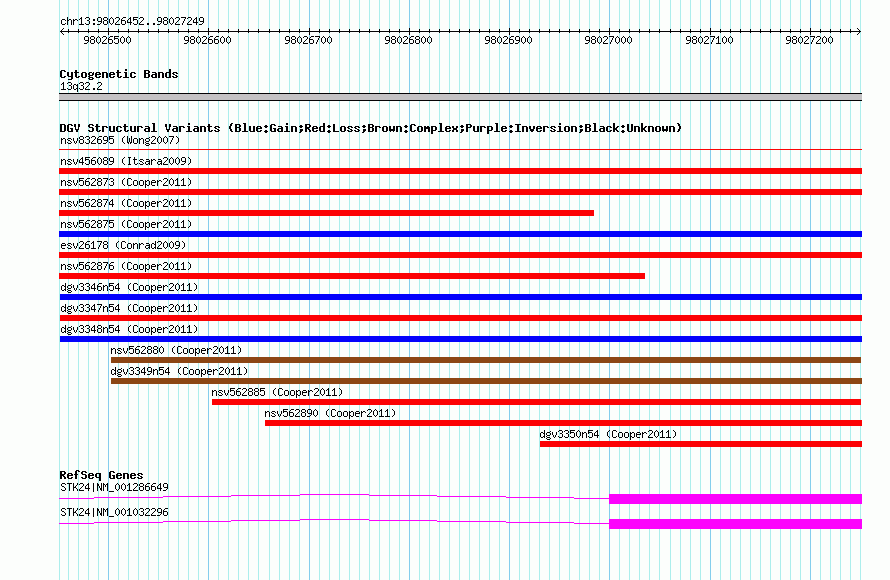The height and width of the screenshot is (580, 890).
Task: Click ruler position 98027200
Action: point(809,40)
